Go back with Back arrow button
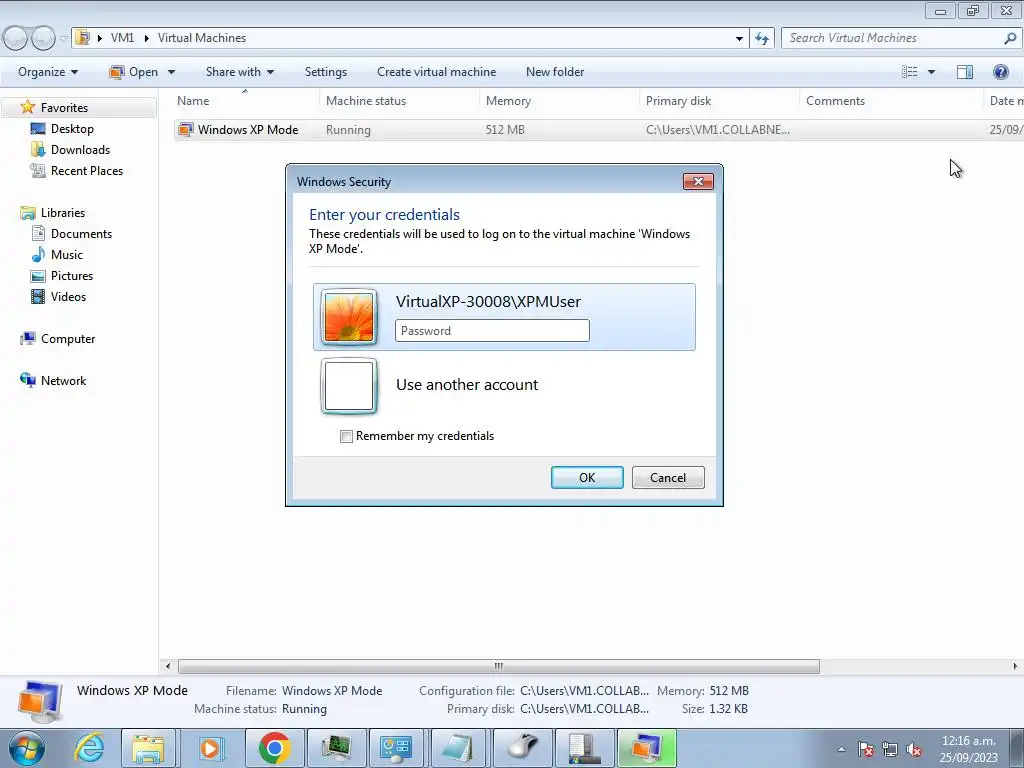Viewport: 1024px width, 768px height. coord(16,39)
